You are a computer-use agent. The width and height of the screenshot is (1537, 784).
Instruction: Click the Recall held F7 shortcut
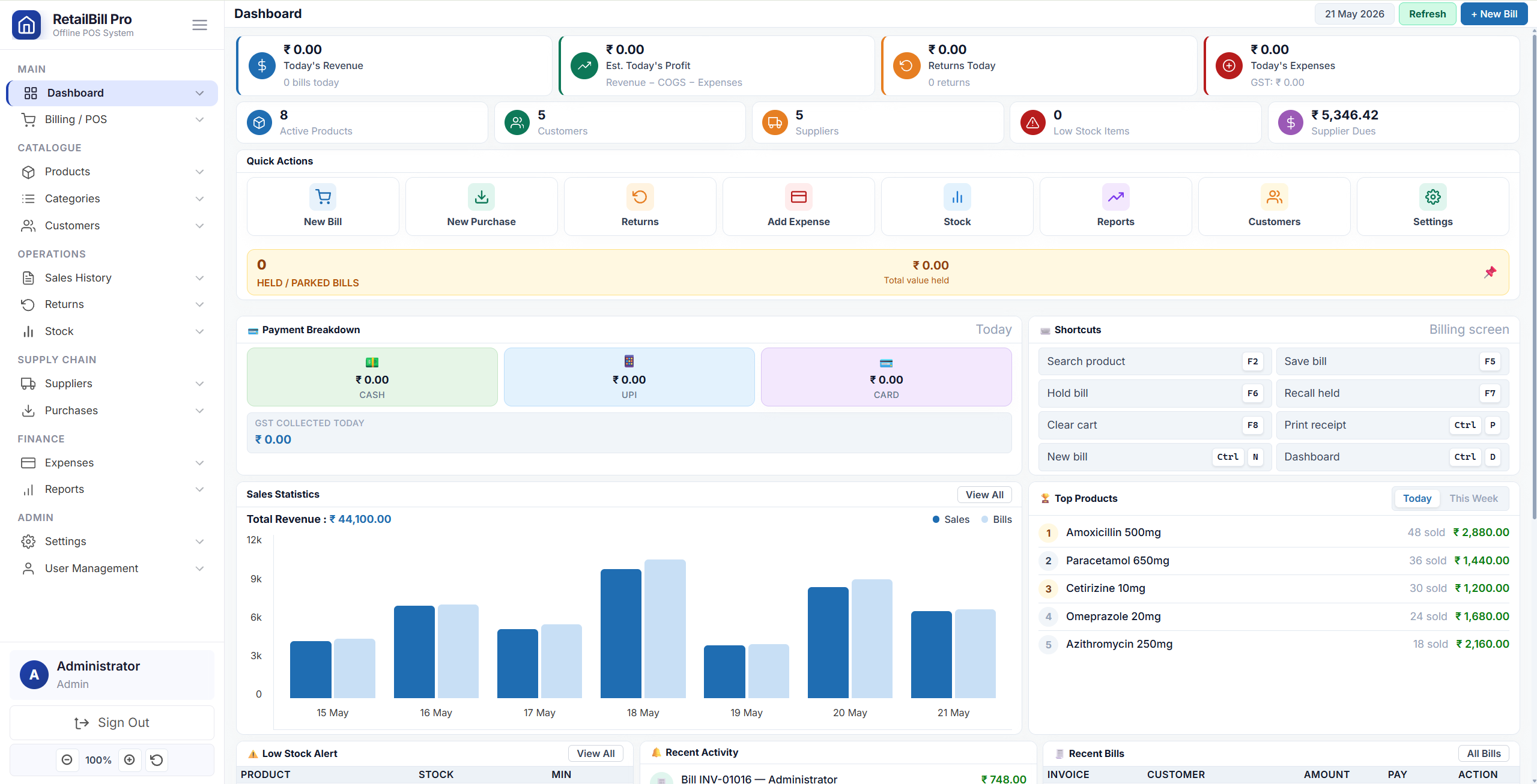click(1392, 393)
